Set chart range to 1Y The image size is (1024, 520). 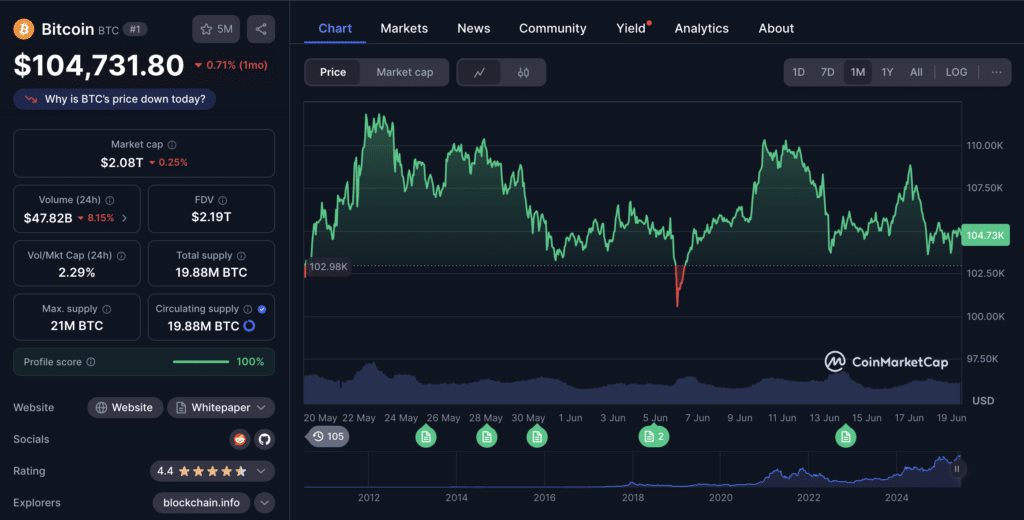(x=887, y=73)
